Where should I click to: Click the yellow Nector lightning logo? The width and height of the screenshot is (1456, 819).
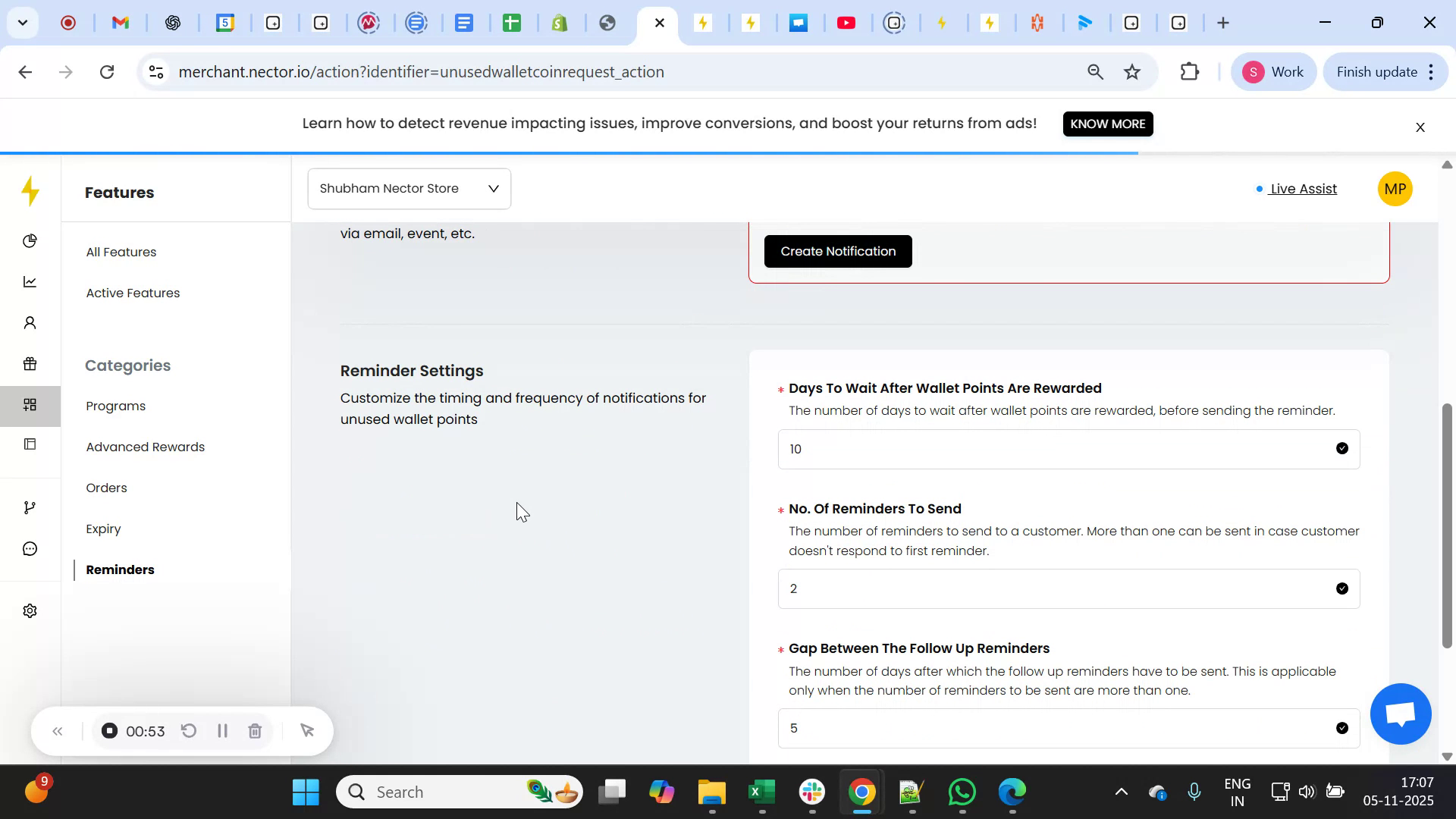[x=30, y=192]
